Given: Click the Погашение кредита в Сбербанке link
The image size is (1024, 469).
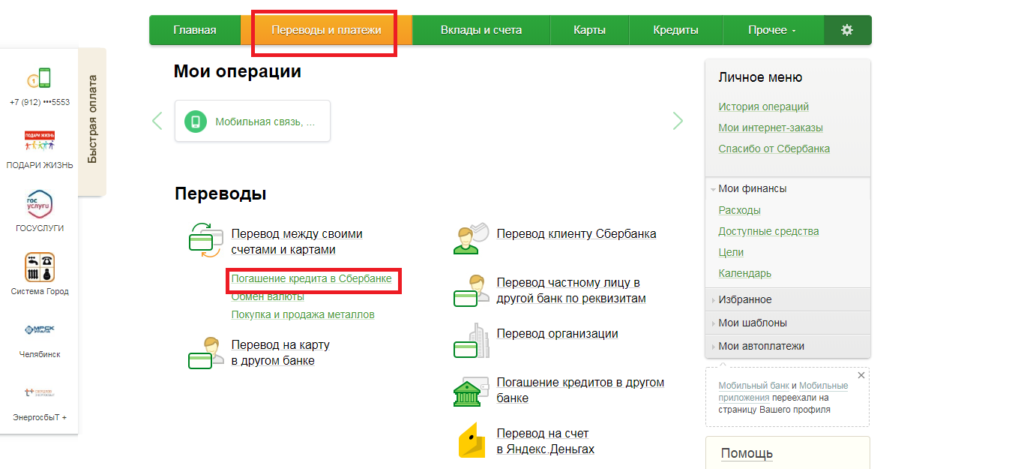Looking at the screenshot, I should [x=311, y=279].
